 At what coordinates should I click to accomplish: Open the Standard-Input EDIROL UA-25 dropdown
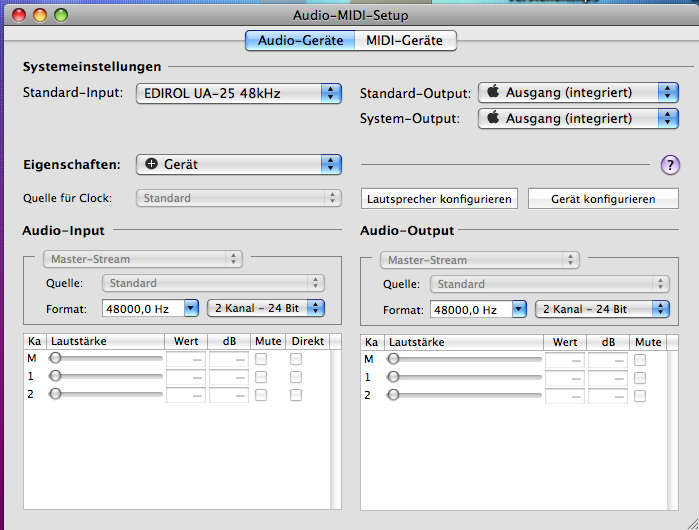pyautogui.click(x=238, y=93)
